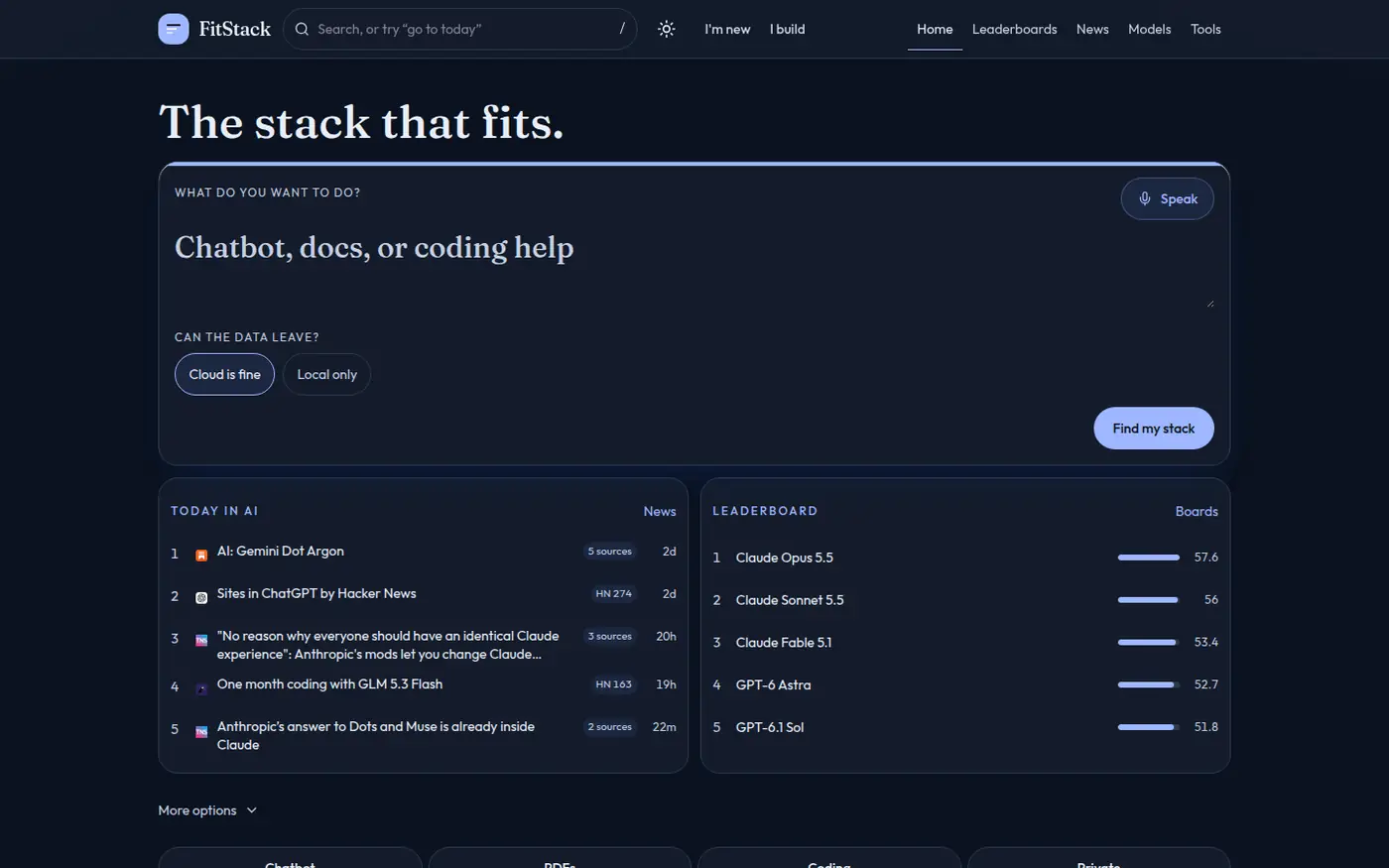This screenshot has height=868, width=1389.
Task: Click the 2 sources badge
Action: 609,727
